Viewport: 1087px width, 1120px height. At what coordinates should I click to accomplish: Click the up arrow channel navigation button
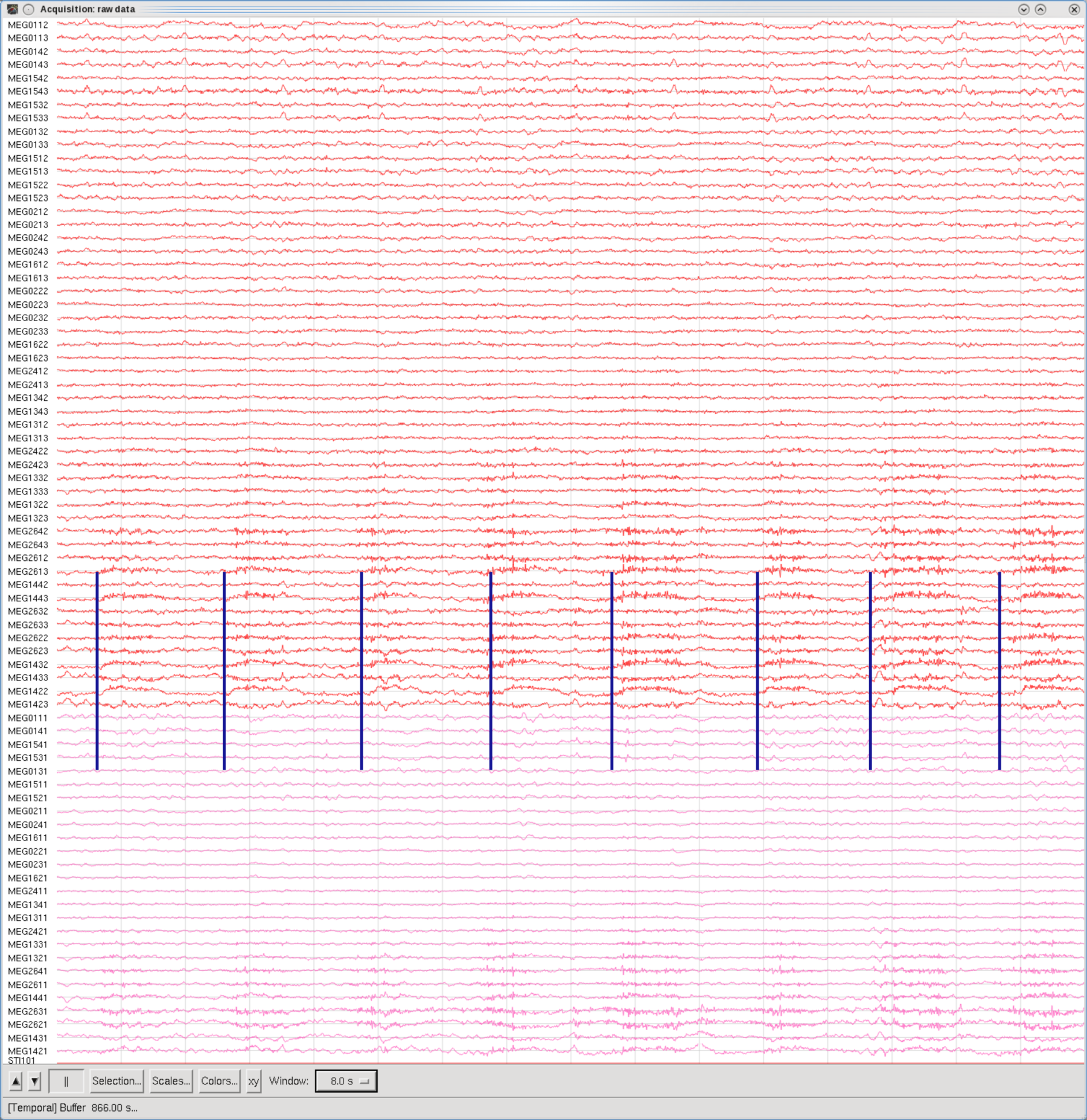[x=16, y=1081]
